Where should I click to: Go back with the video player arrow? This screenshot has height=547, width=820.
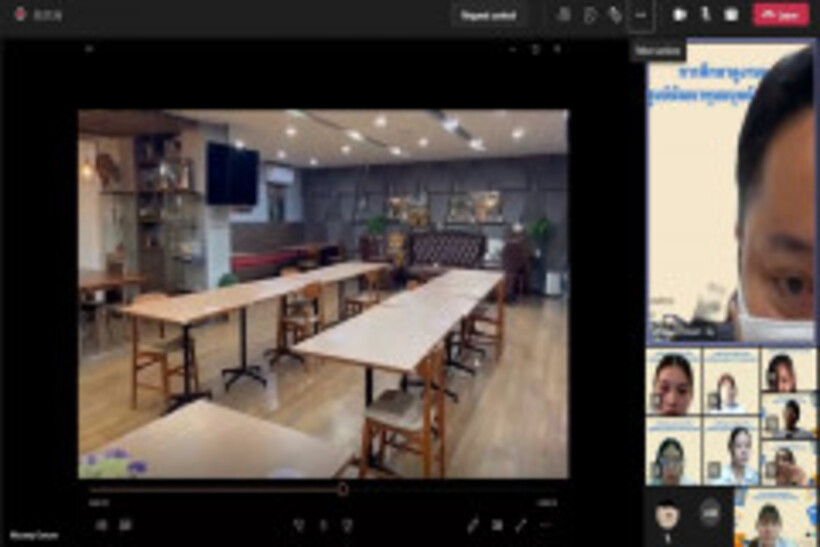point(89,49)
